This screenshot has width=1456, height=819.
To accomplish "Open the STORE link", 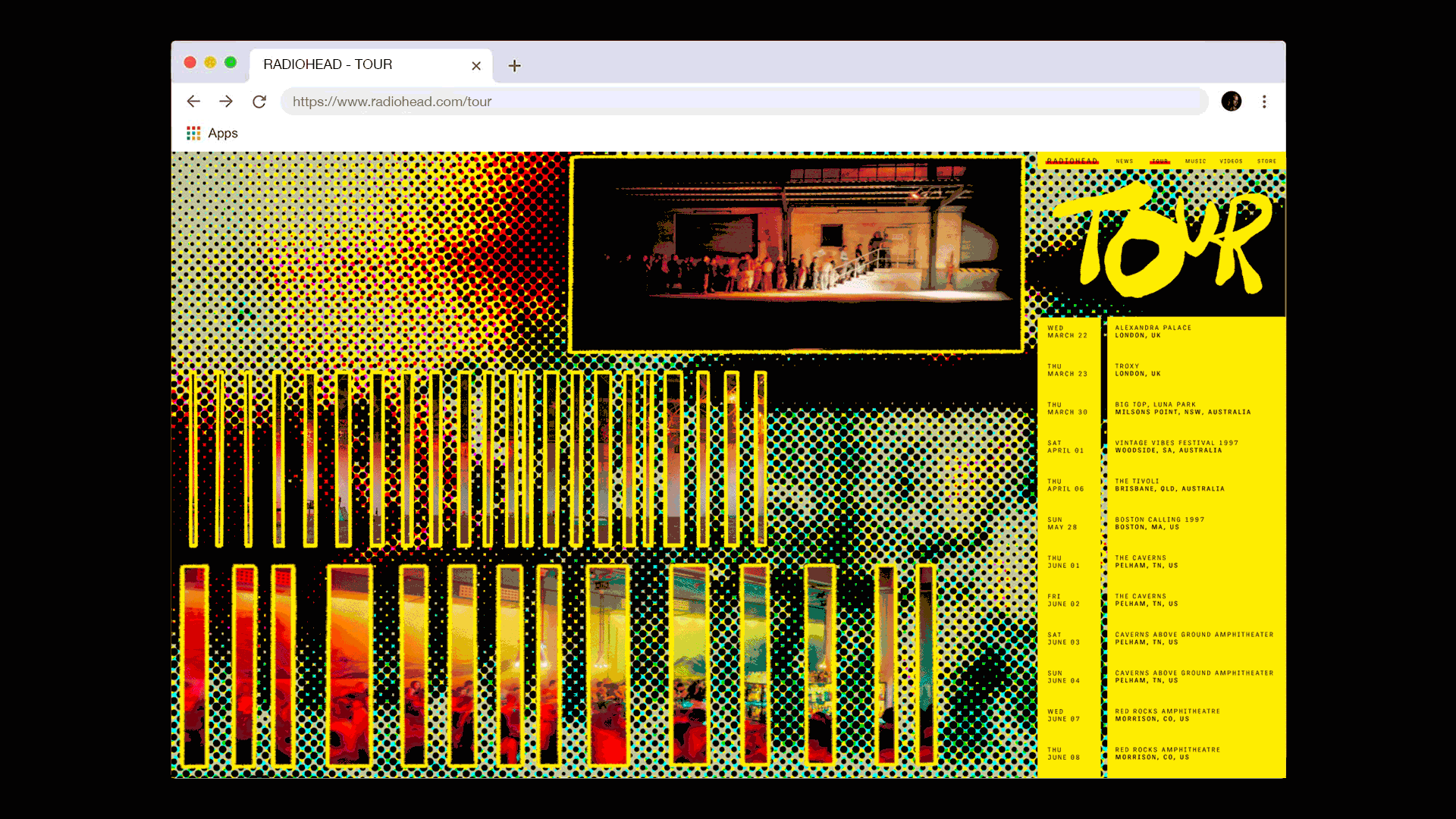I will pyautogui.click(x=1266, y=161).
